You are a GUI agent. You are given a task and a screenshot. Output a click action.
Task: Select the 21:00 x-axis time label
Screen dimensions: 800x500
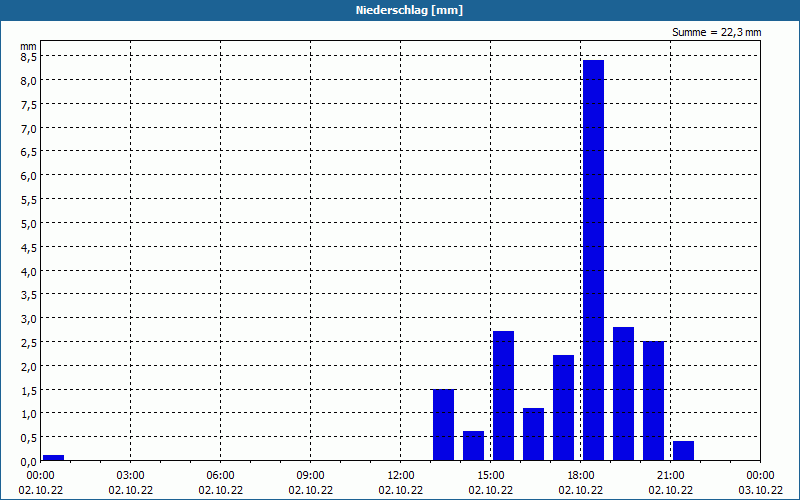(x=670, y=476)
